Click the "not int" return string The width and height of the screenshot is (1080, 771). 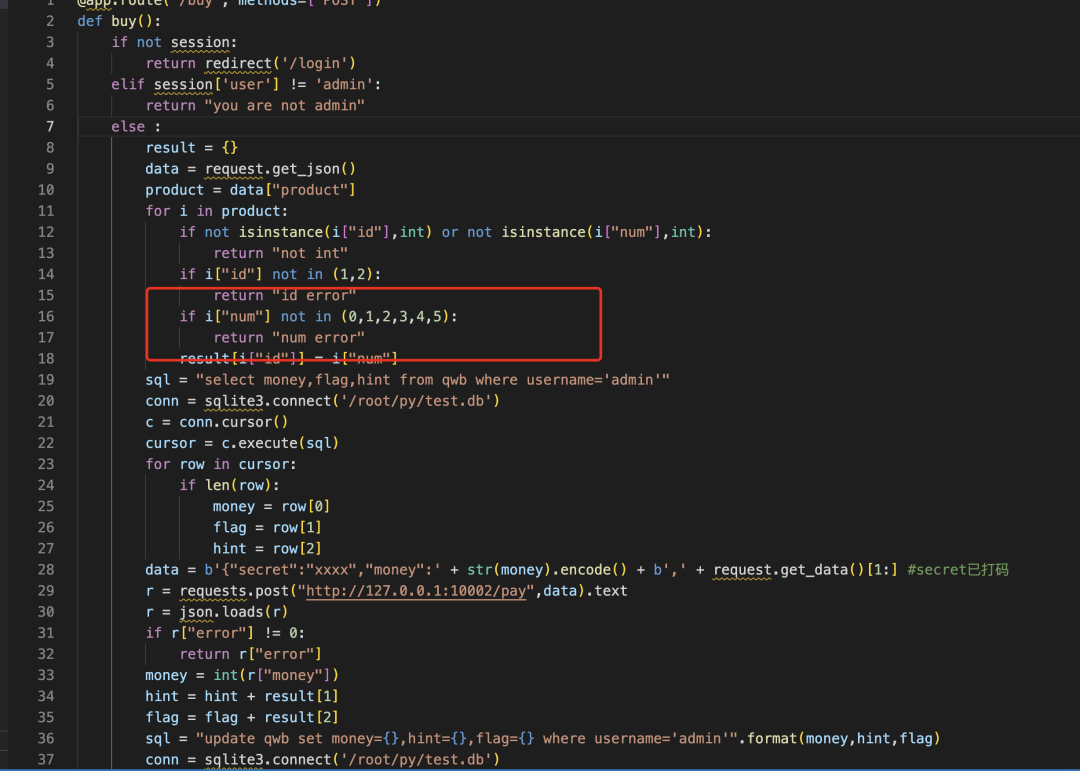tap(310, 254)
